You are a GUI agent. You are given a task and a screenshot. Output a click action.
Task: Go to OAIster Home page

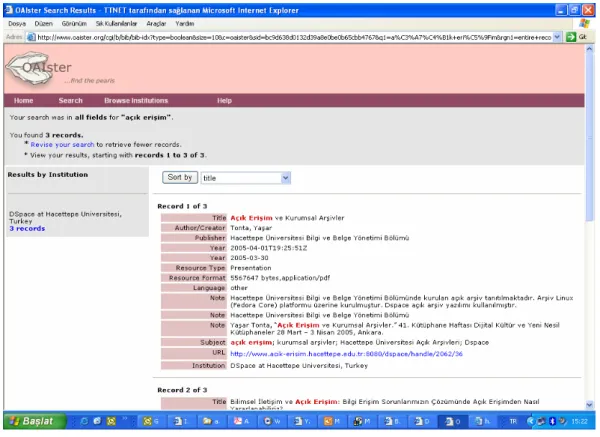[x=23, y=101]
